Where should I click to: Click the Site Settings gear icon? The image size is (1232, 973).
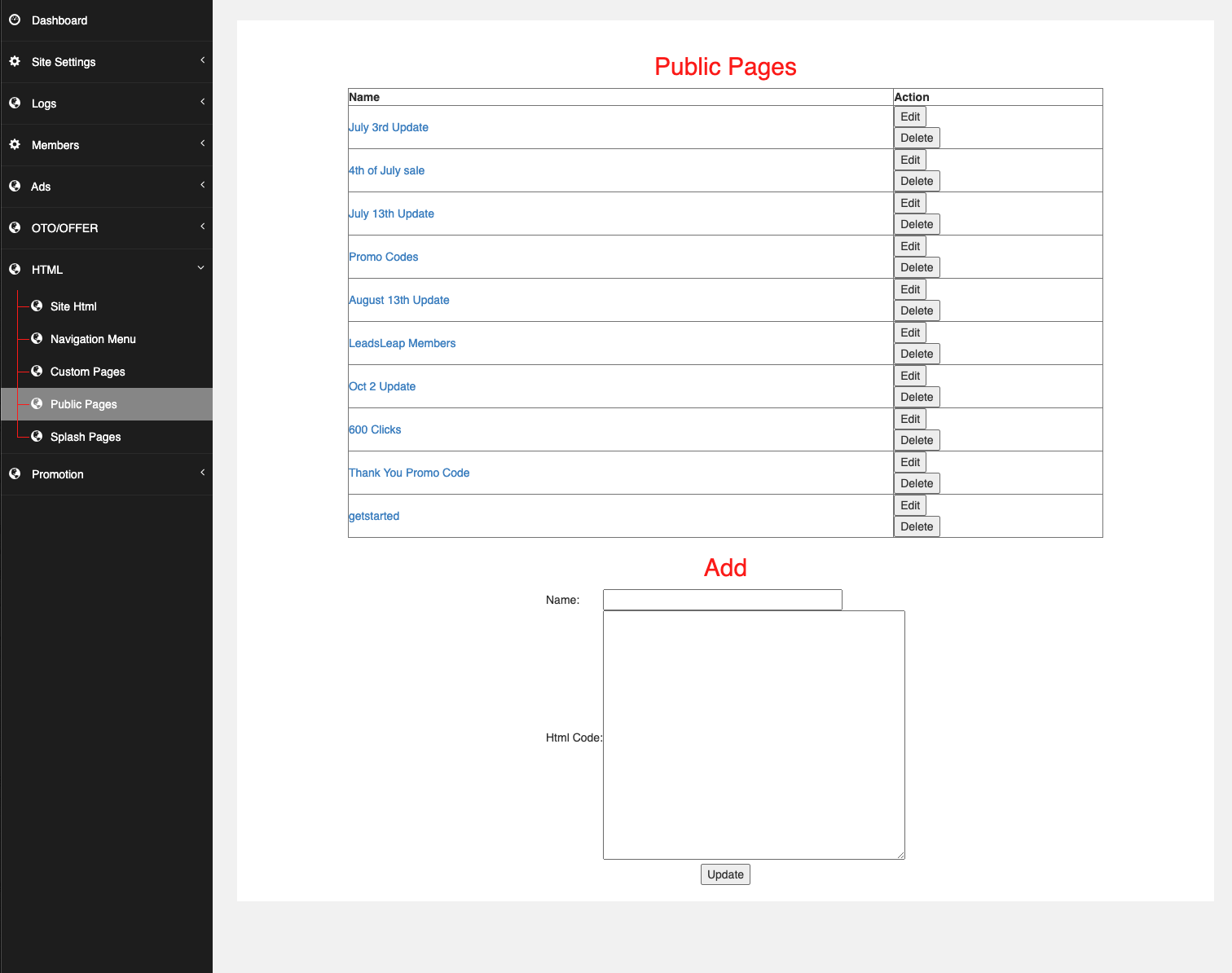[15, 61]
